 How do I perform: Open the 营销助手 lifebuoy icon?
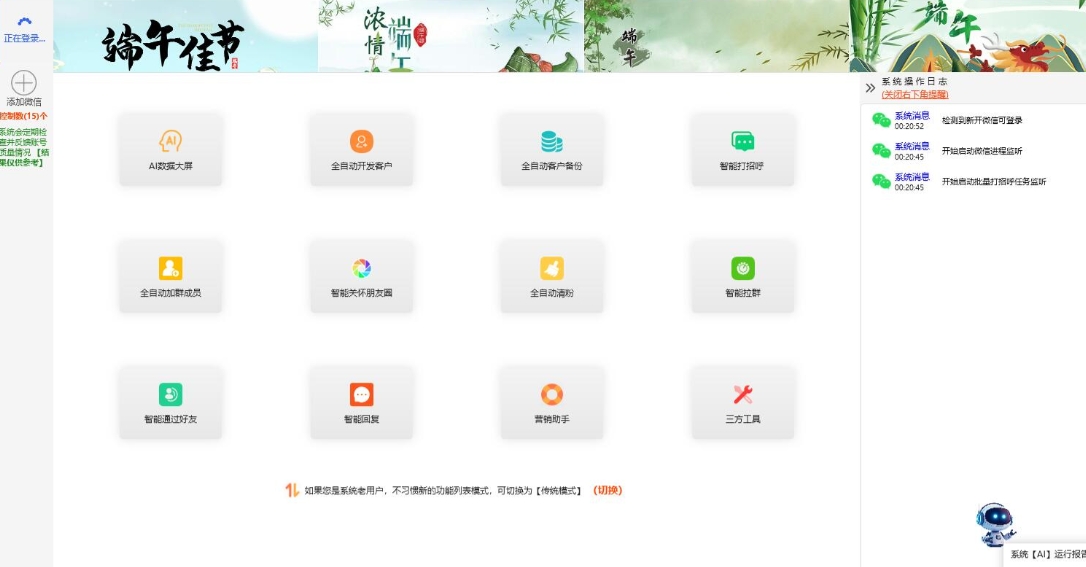(x=552, y=402)
